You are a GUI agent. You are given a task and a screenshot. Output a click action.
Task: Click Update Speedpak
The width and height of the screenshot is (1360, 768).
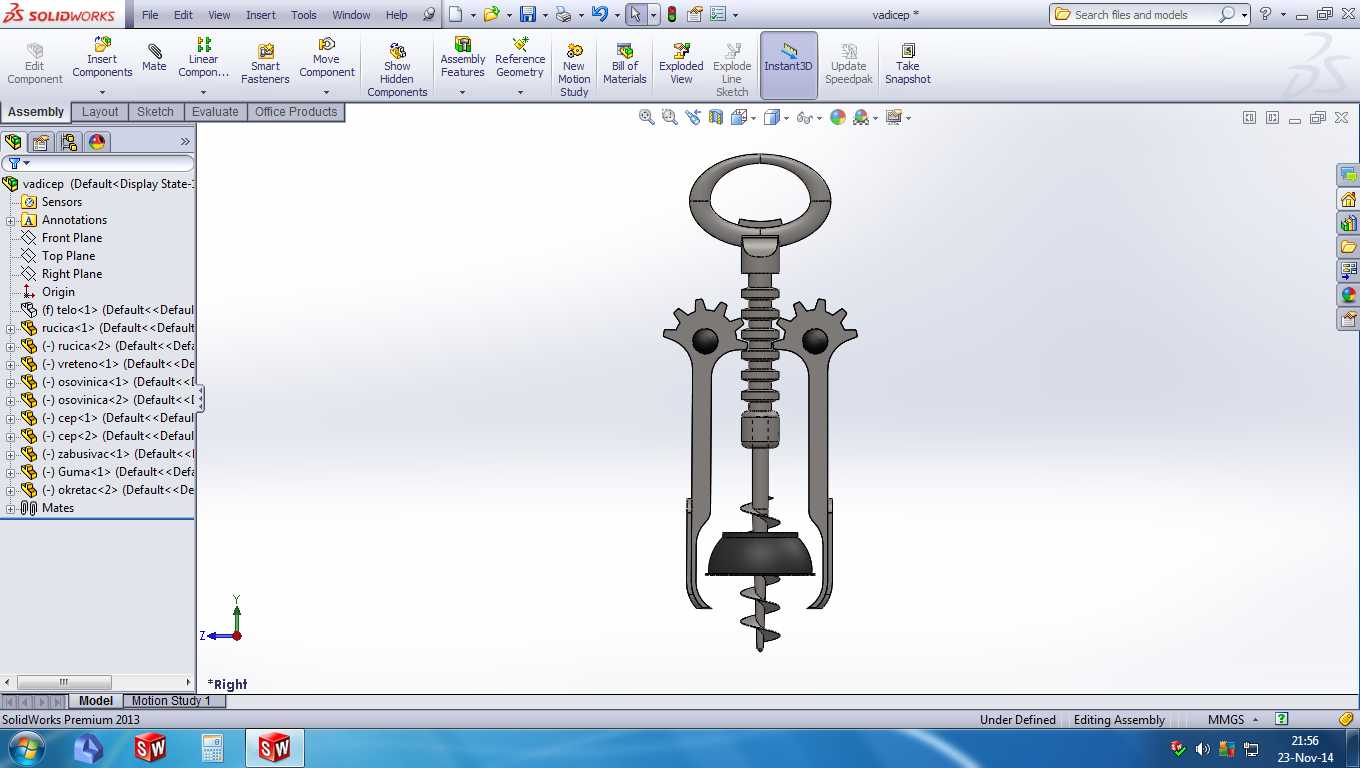[x=849, y=65]
